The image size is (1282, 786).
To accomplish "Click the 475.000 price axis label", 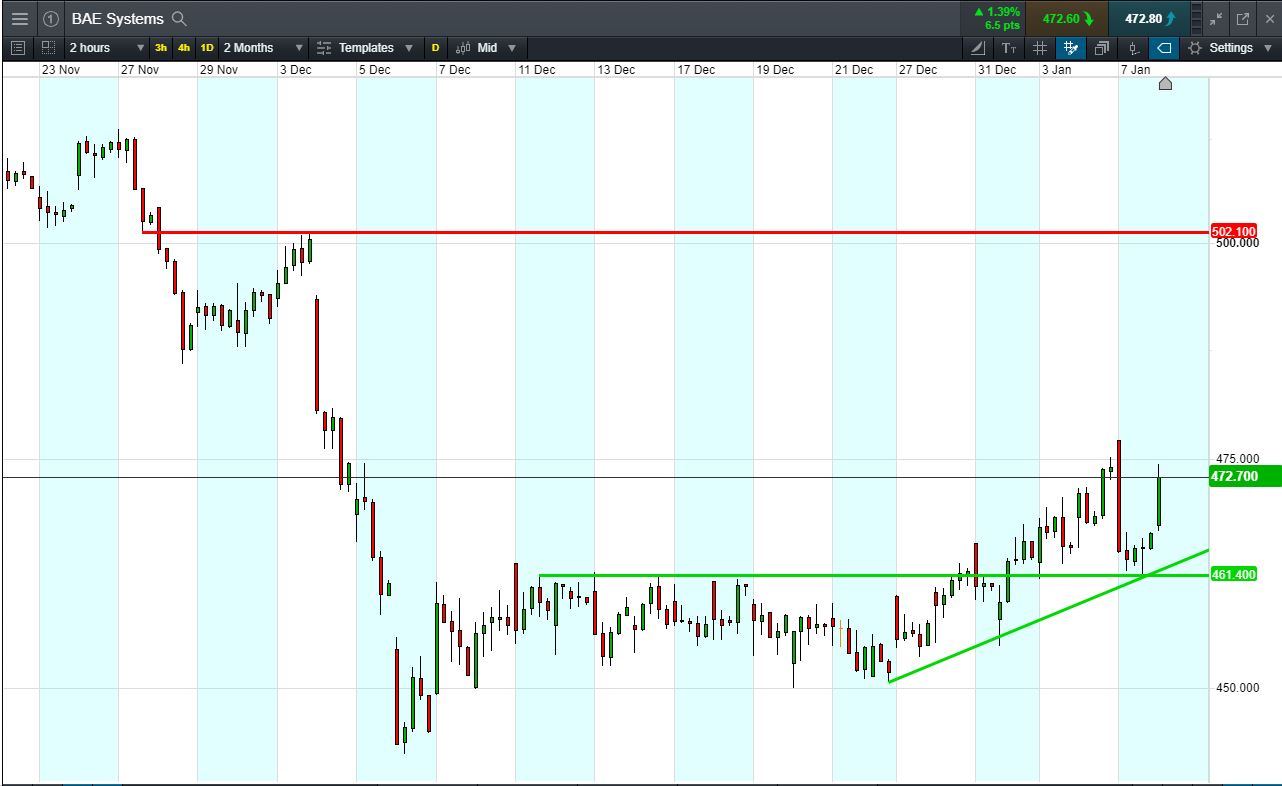I will tap(1236, 460).
